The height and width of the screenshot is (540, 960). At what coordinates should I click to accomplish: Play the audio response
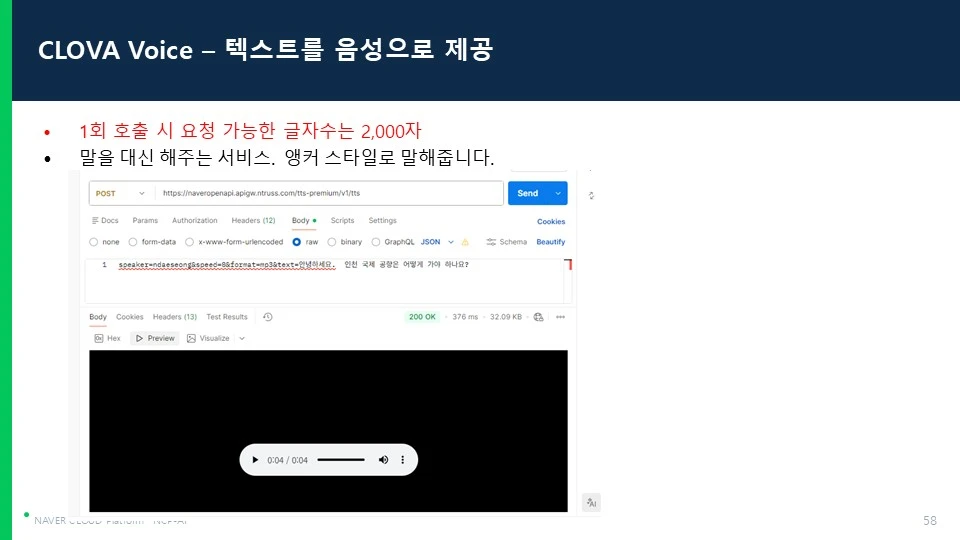point(255,460)
